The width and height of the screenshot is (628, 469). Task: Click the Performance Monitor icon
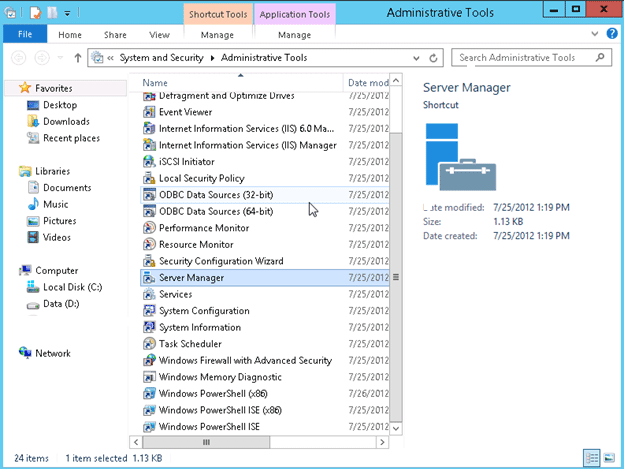click(149, 228)
